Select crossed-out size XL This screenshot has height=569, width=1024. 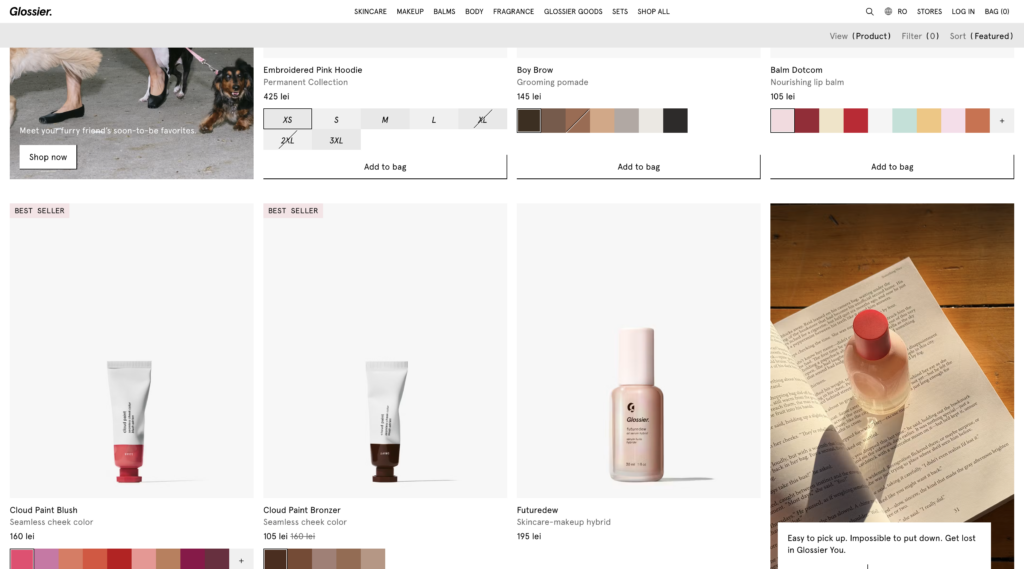coord(483,120)
